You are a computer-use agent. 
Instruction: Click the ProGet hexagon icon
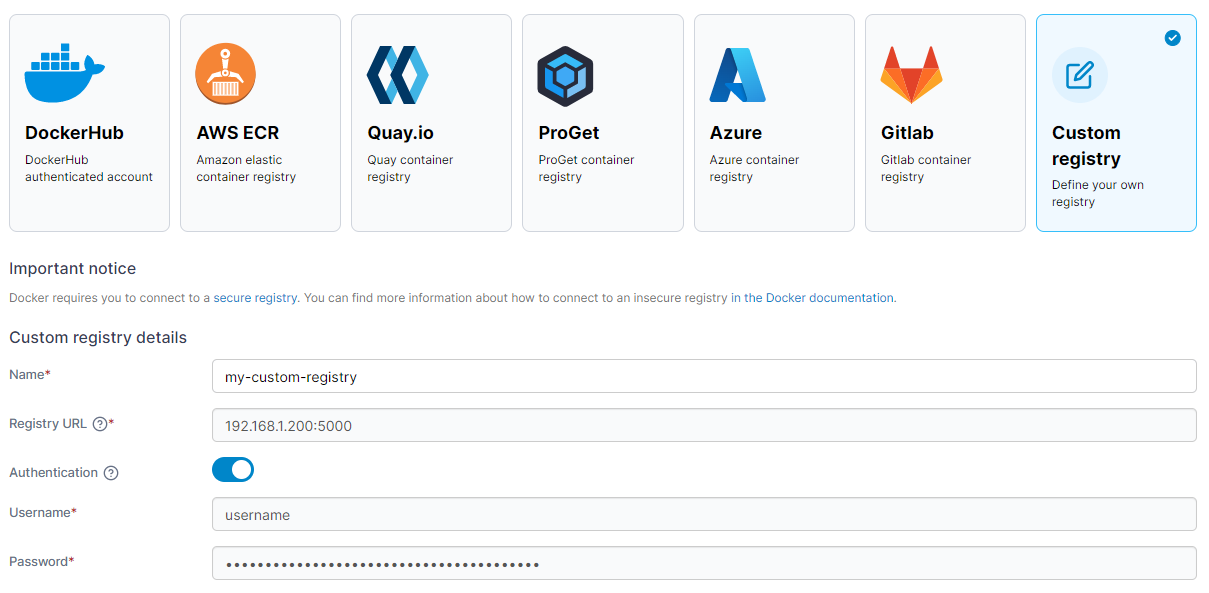coord(566,75)
